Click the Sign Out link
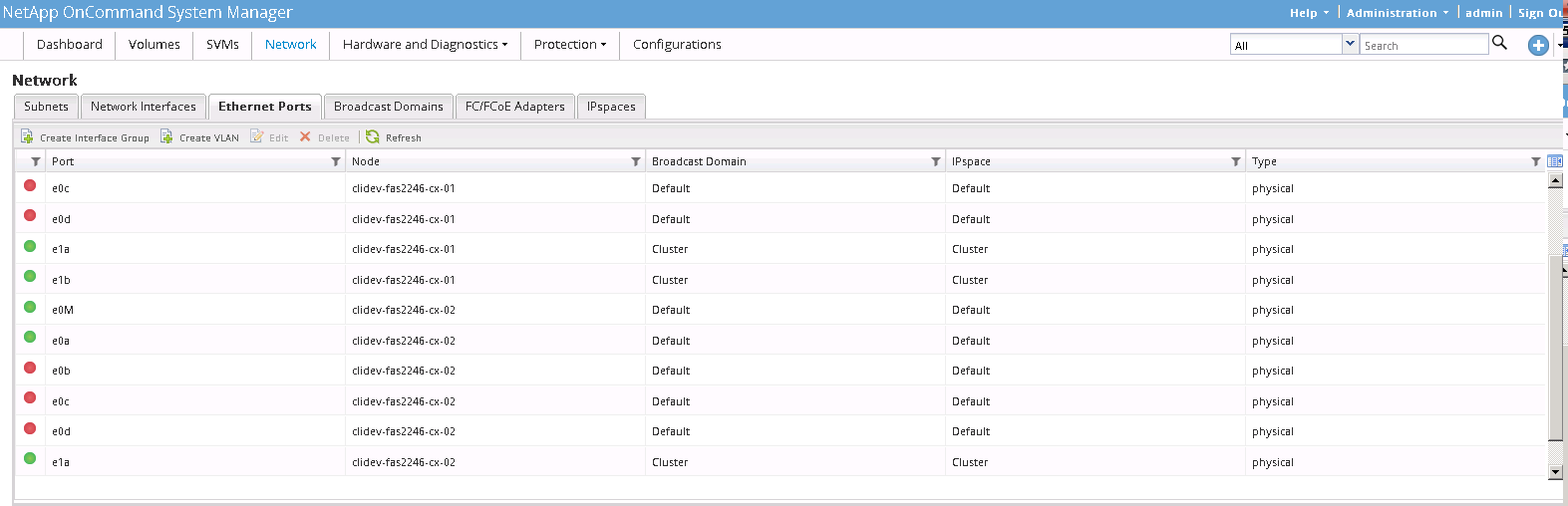 (x=1540, y=13)
